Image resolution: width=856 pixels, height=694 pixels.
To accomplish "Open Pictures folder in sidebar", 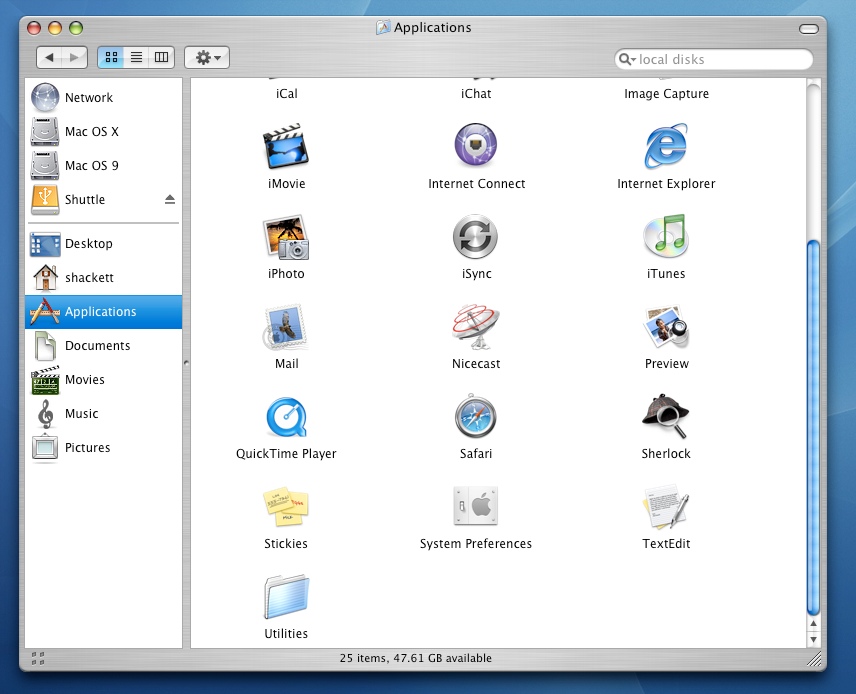I will click(103, 447).
